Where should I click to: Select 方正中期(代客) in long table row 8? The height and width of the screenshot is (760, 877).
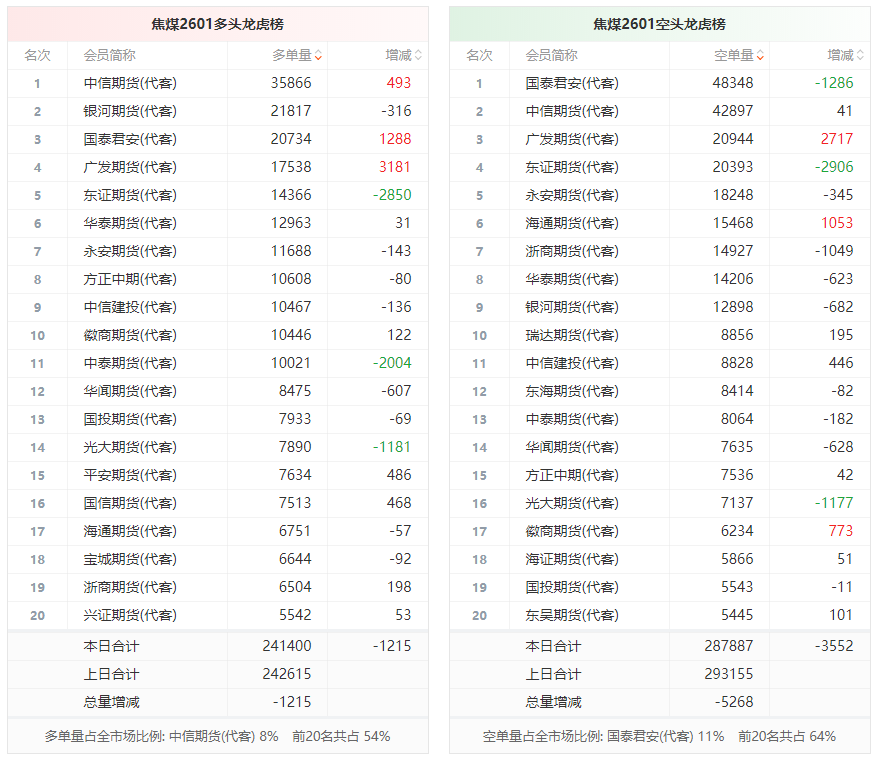click(130, 279)
